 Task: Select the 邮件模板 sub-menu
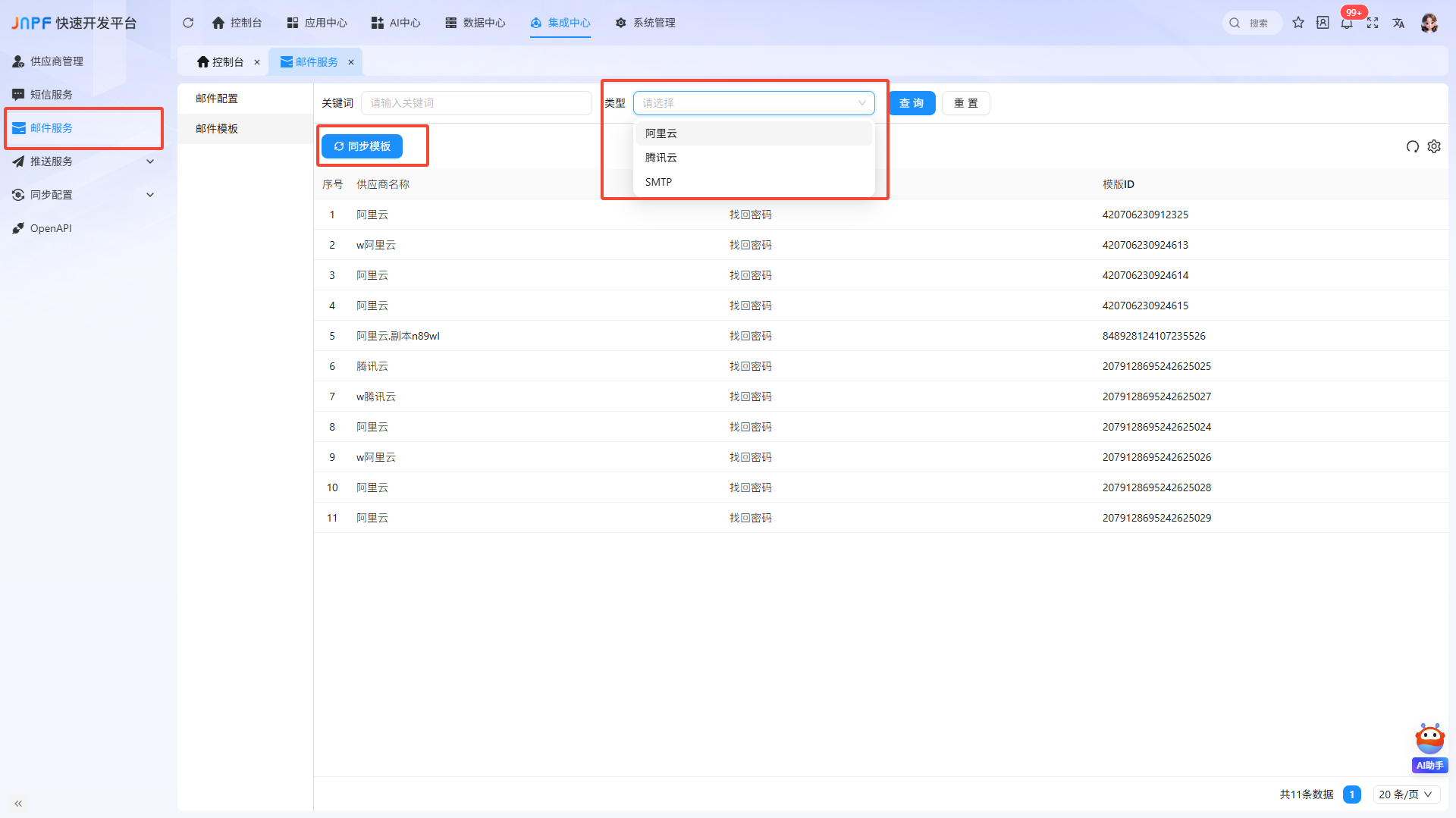click(x=246, y=129)
